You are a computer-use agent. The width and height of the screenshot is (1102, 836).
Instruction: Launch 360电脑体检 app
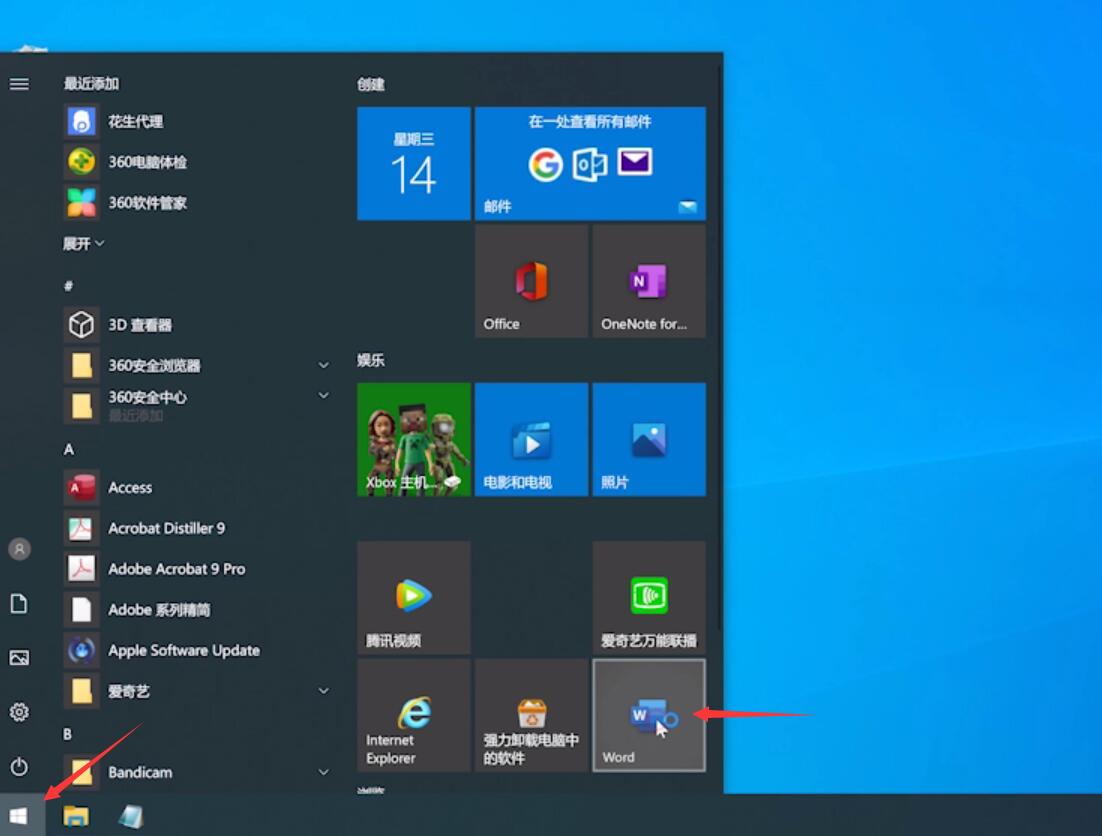point(197,162)
